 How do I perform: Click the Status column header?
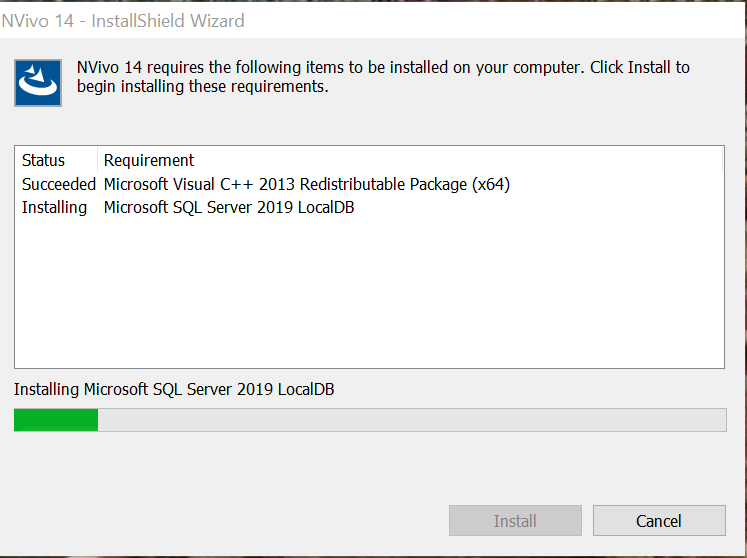coord(44,160)
